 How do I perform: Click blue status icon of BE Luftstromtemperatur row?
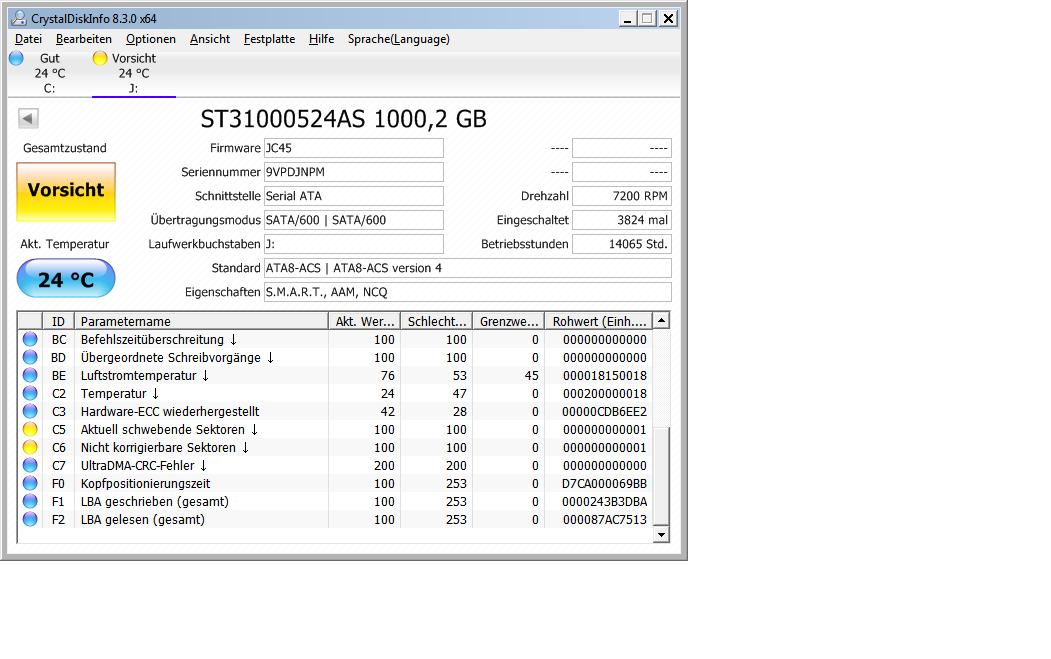tap(30, 375)
